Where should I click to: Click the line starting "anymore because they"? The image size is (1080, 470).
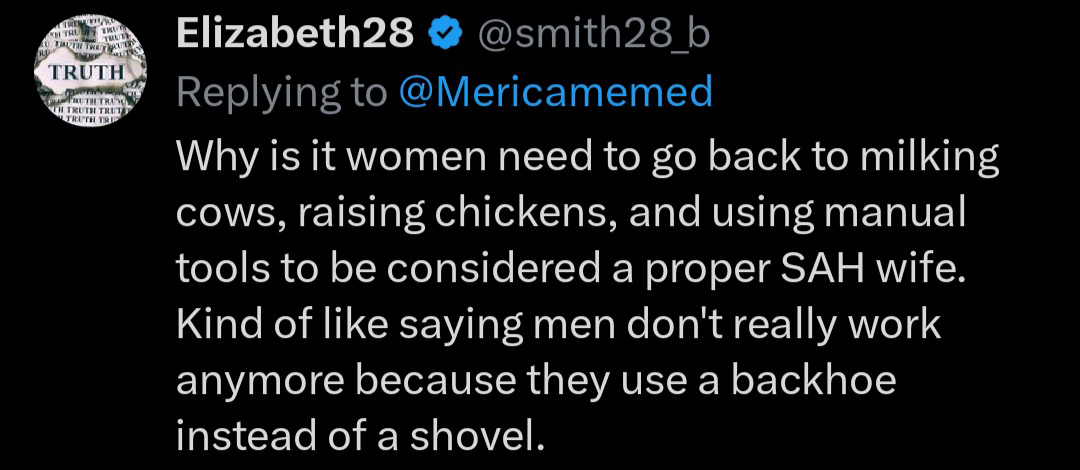pyautogui.click(x=535, y=380)
